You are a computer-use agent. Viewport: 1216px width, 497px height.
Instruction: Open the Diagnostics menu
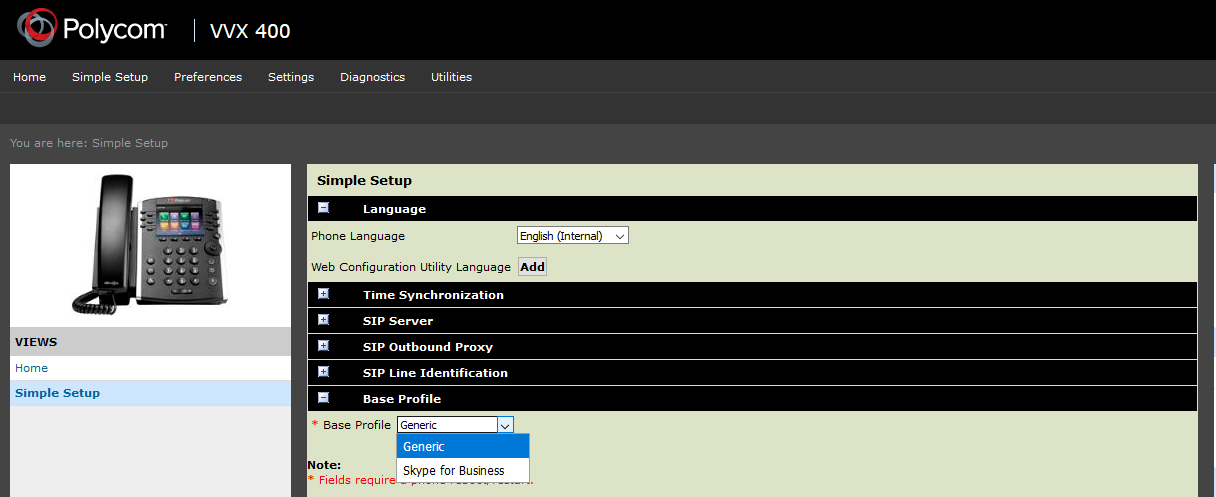click(x=372, y=77)
